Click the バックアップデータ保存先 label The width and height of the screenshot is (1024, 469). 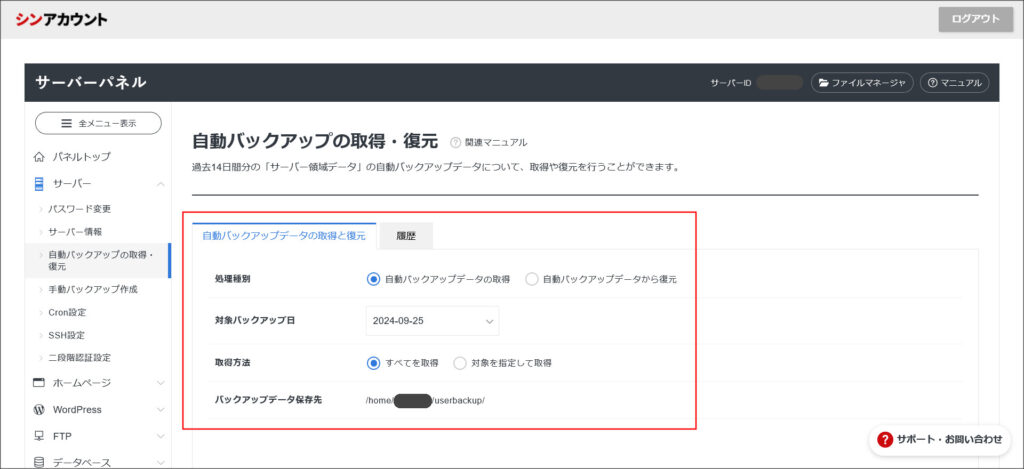tap(268, 400)
